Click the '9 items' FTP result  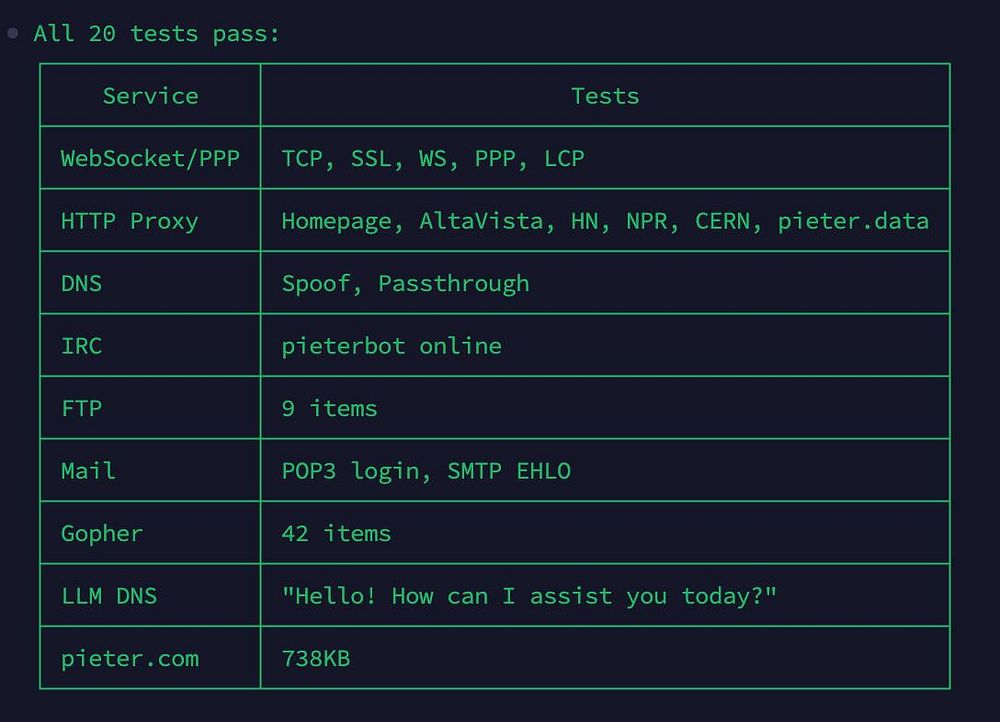pyautogui.click(x=329, y=408)
